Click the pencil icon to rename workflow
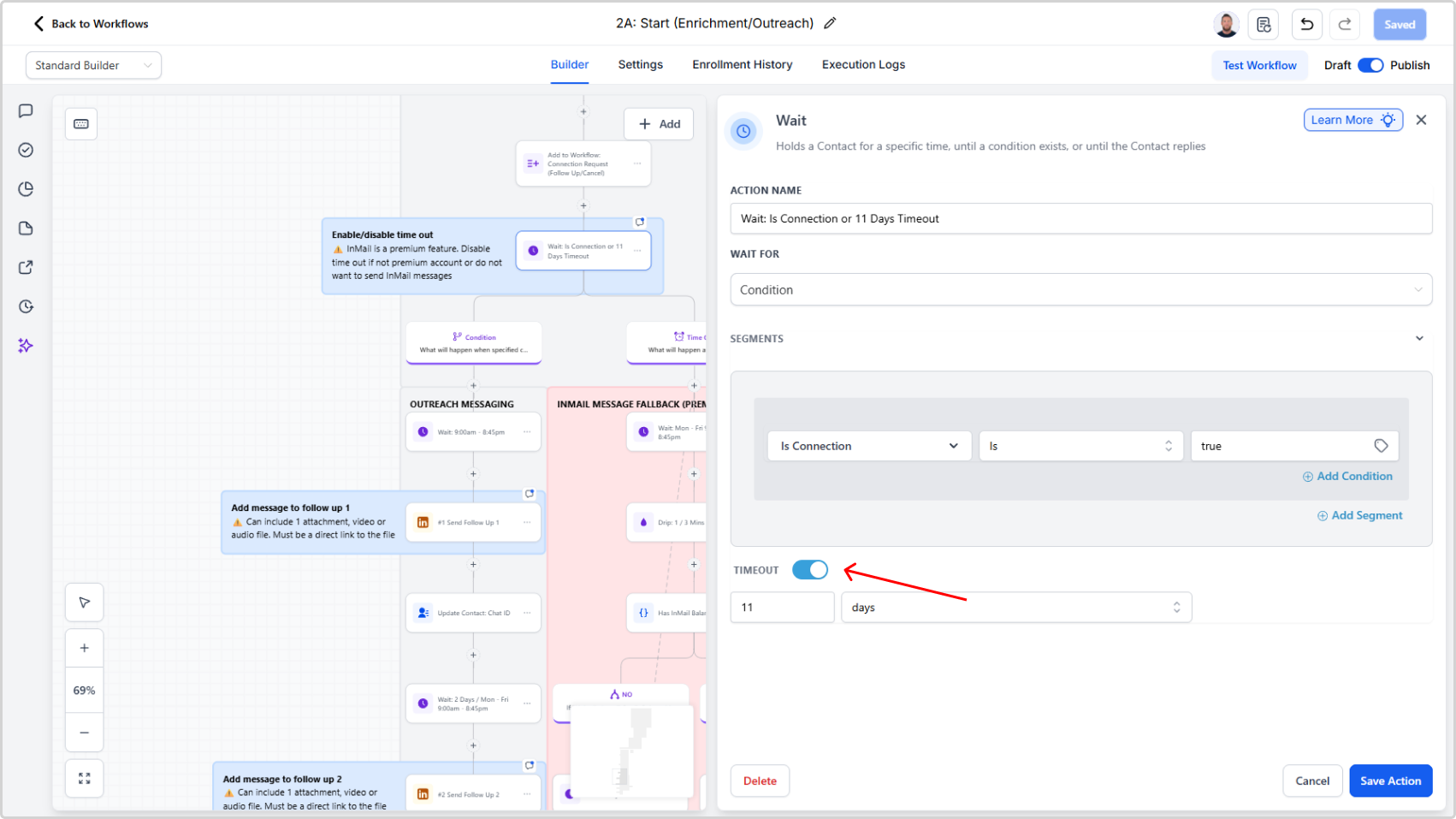This screenshot has width=1456, height=819. [830, 24]
